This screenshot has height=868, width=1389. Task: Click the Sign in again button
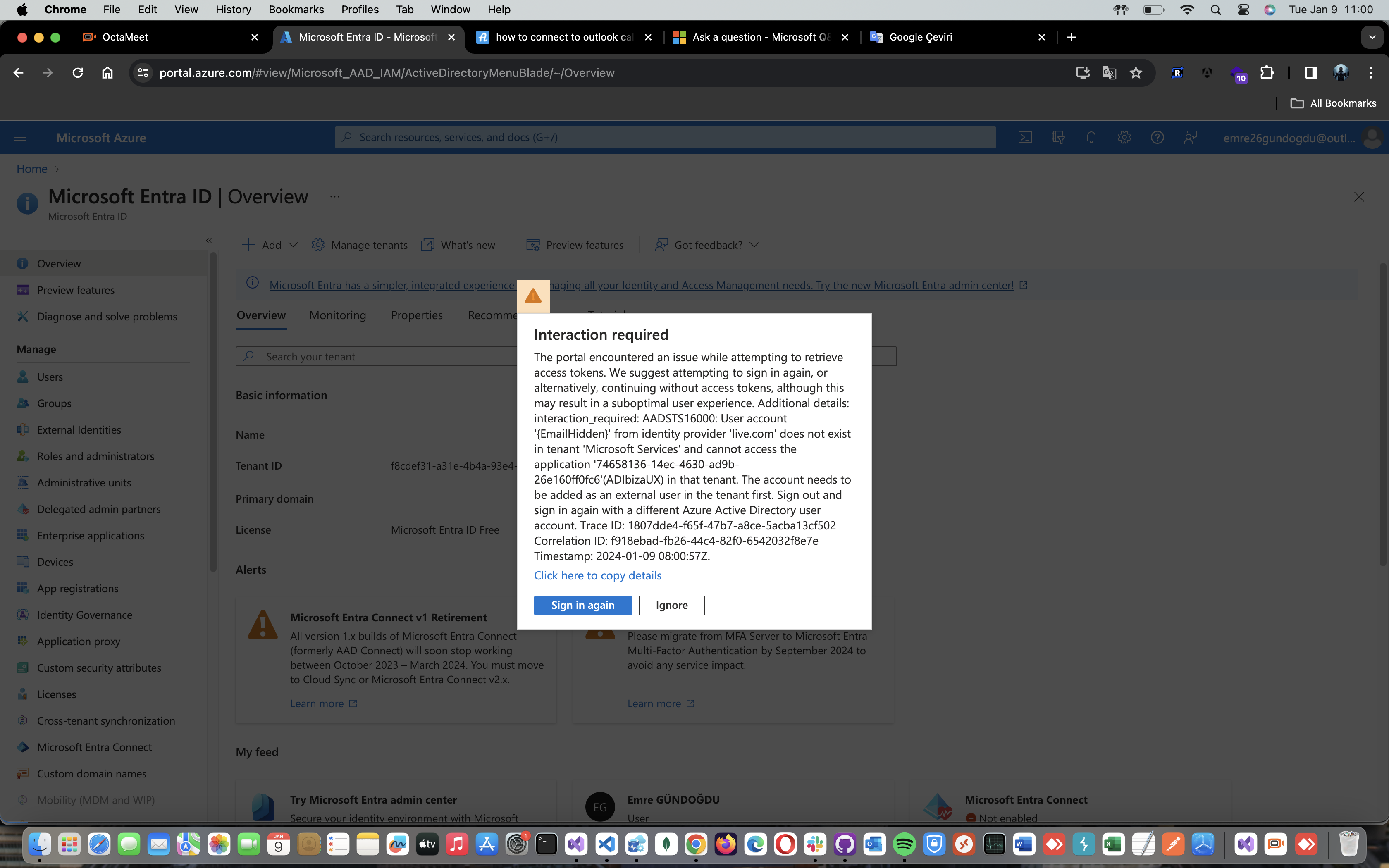pyautogui.click(x=582, y=605)
